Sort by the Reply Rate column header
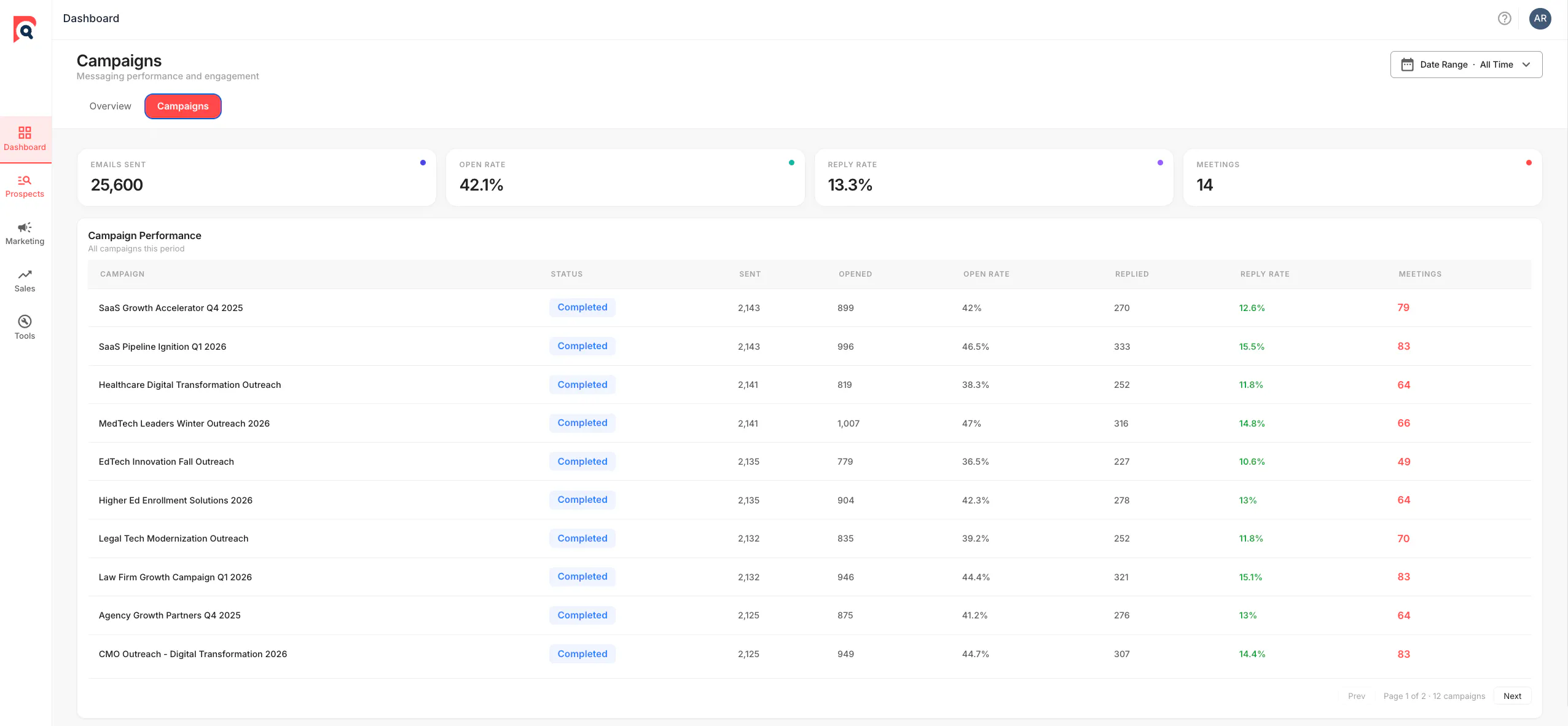Screen dimensions: 1568x726 click(x=1264, y=274)
